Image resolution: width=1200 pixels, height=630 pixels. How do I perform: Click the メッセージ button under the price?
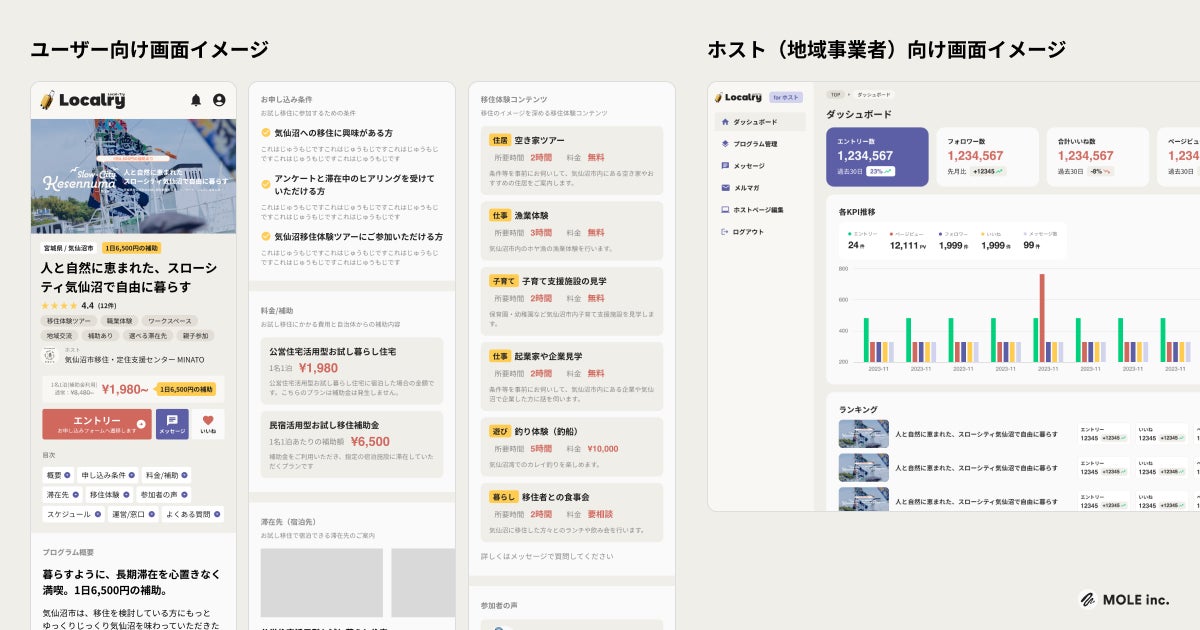point(172,424)
